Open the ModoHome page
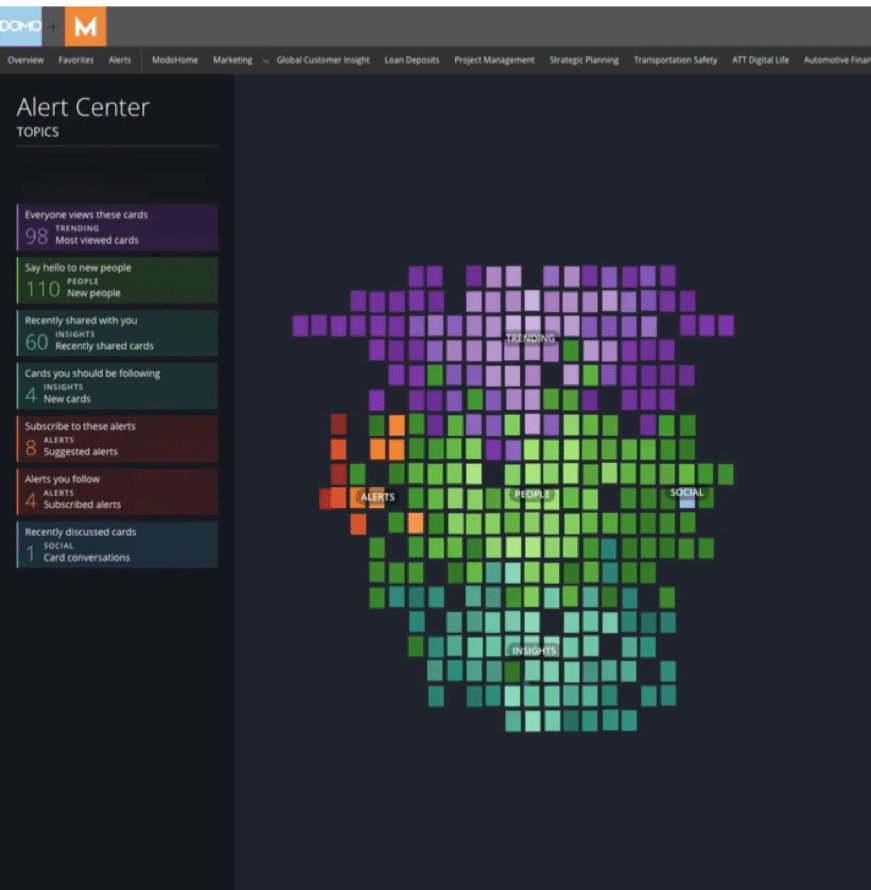The height and width of the screenshot is (890, 871). coord(175,60)
